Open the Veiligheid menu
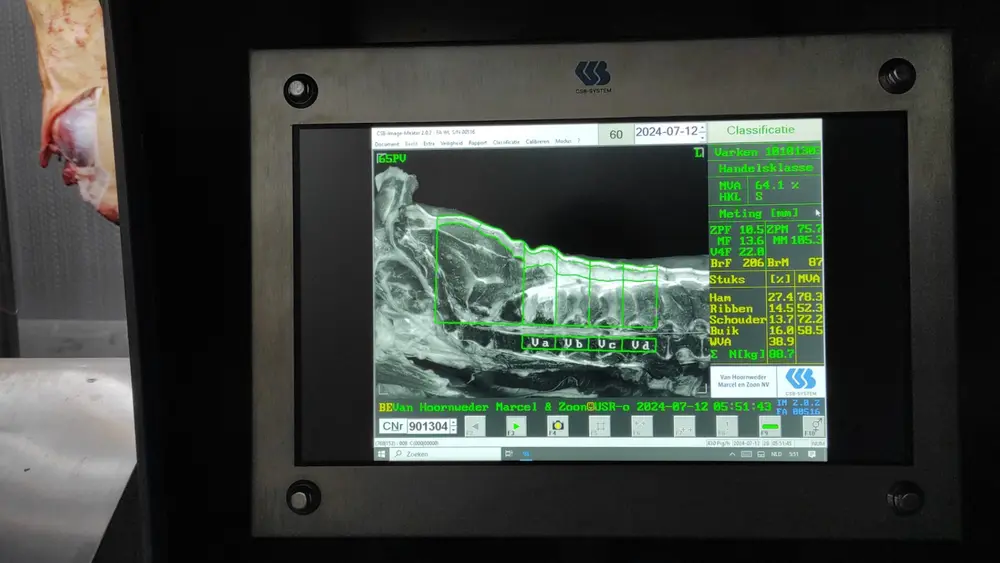1000x563 pixels. pyautogui.click(x=452, y=143)
